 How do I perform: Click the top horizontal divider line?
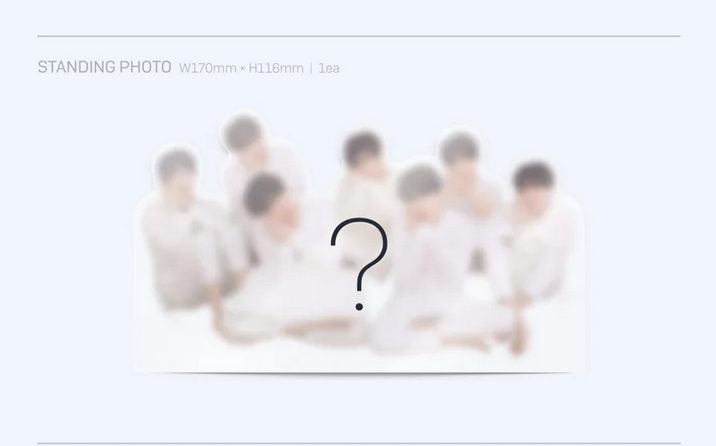pyautogui.click(x=359, y=36)
